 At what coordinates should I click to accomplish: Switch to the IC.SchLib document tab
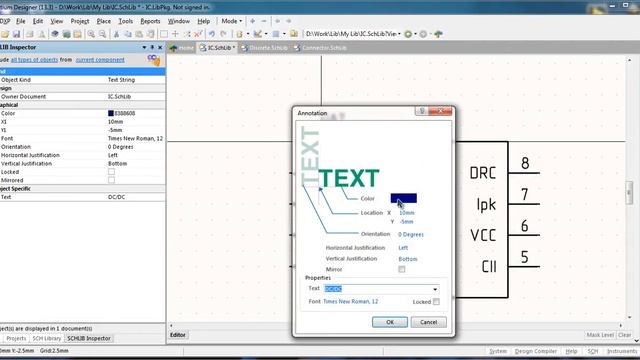click(x=218, y=48)
